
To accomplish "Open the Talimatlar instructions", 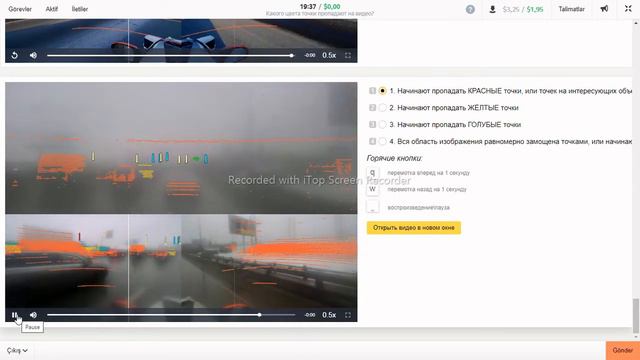I will click(571, 9).
